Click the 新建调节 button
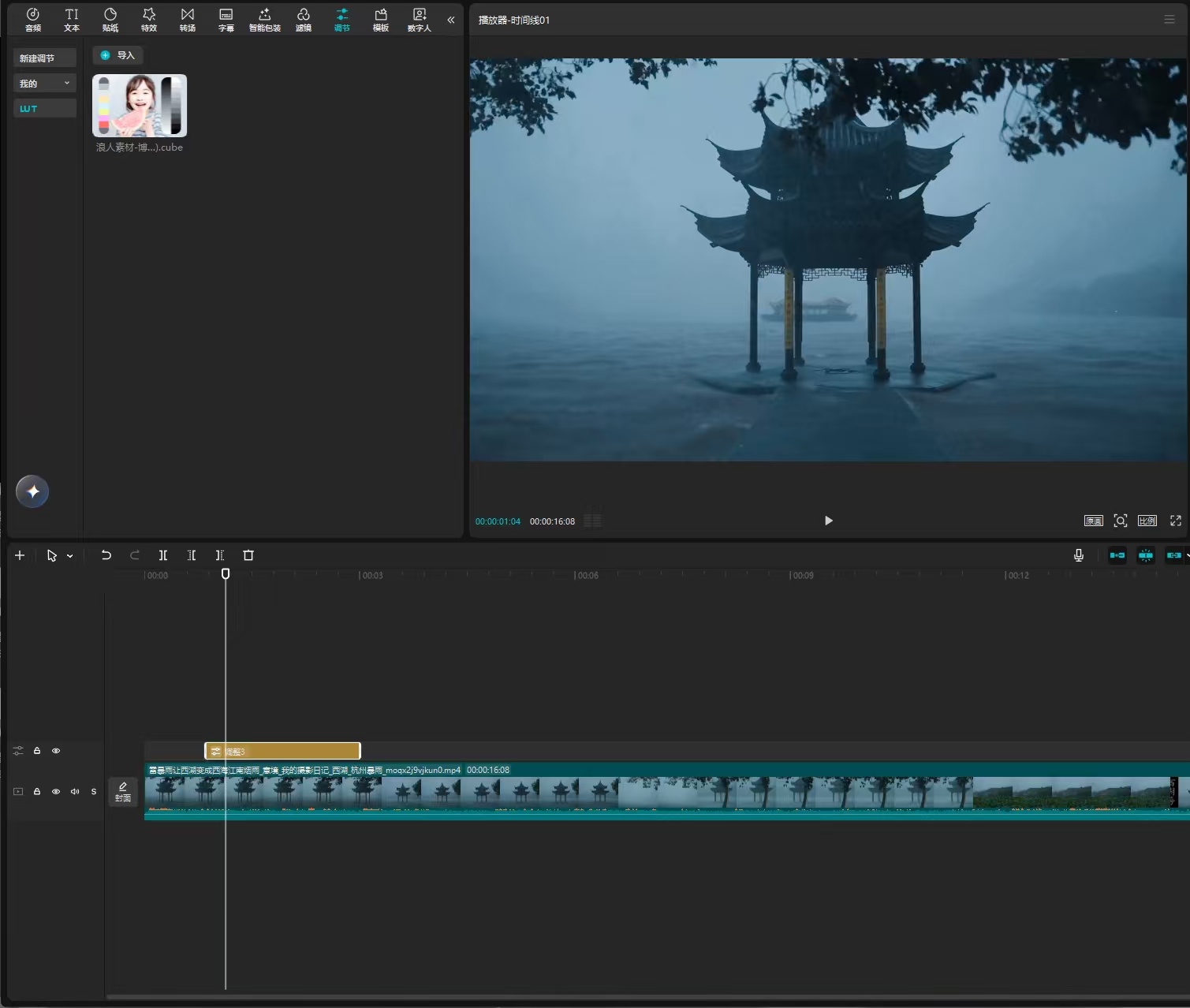 (x=45, y=58)
